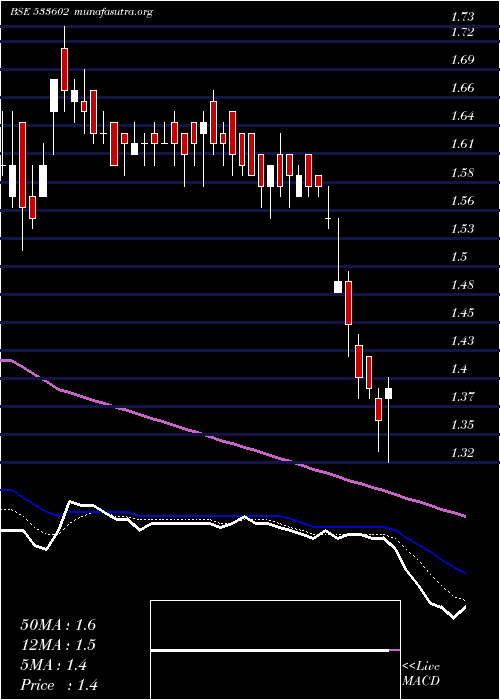
Task: Click the munafasutra.org site text
Action: click(112, 12)
